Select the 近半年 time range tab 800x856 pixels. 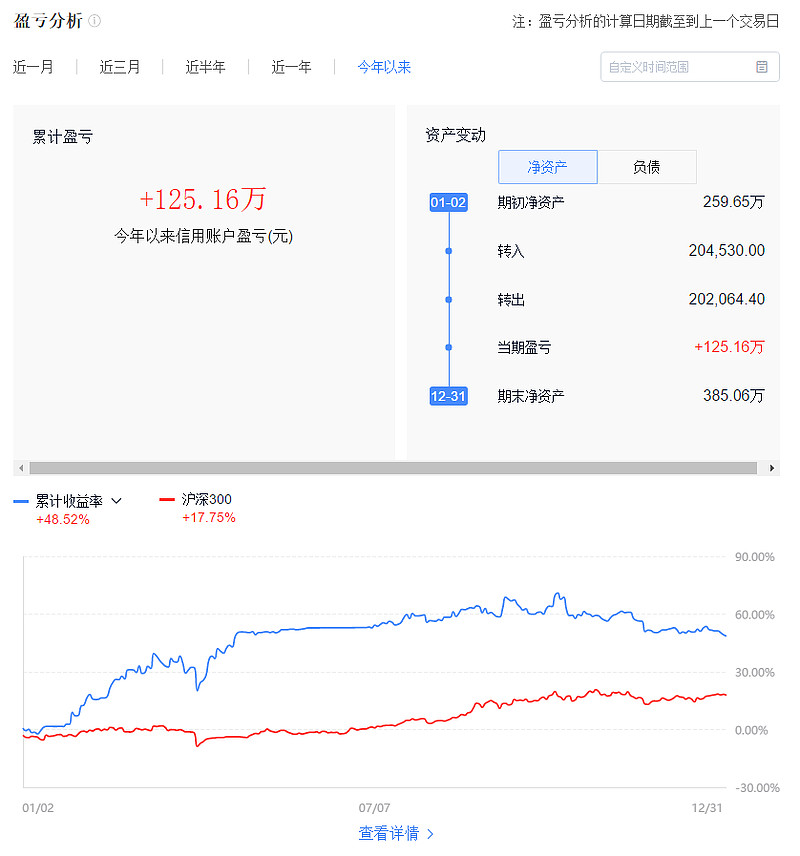coord(205,67)
